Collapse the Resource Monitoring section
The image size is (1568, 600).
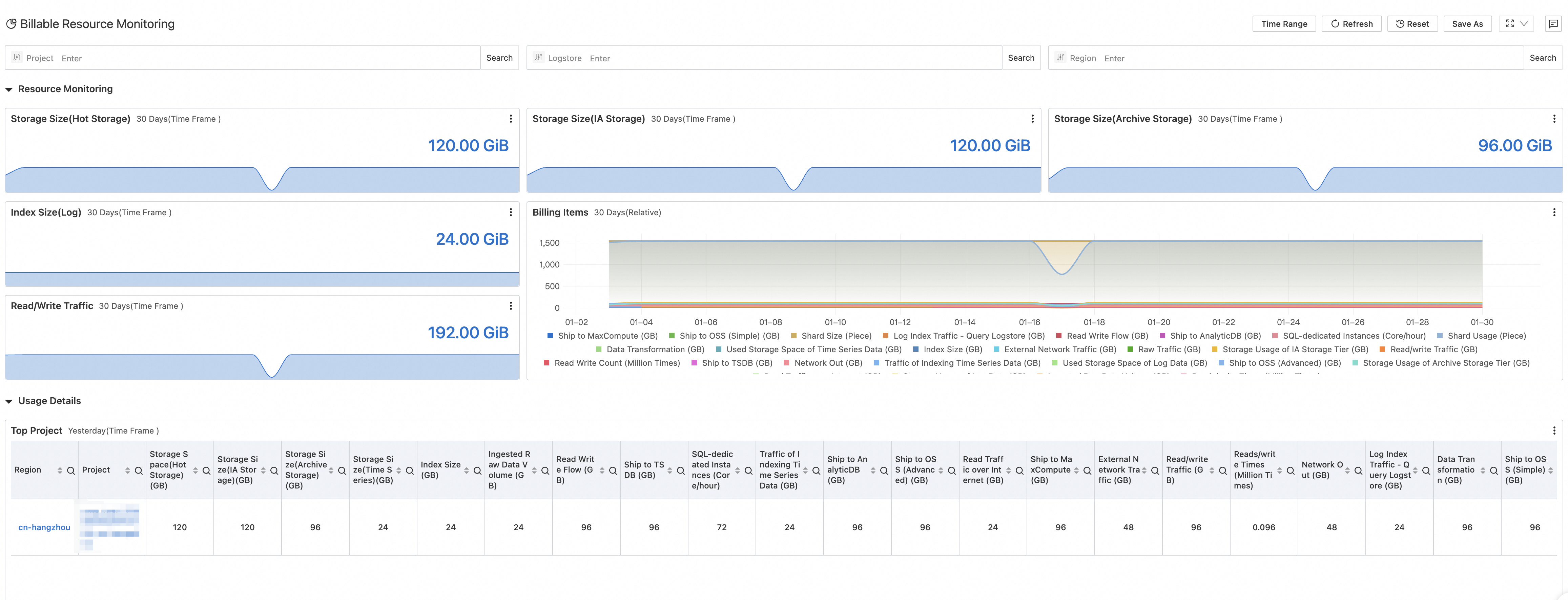[x=9, y=89]
